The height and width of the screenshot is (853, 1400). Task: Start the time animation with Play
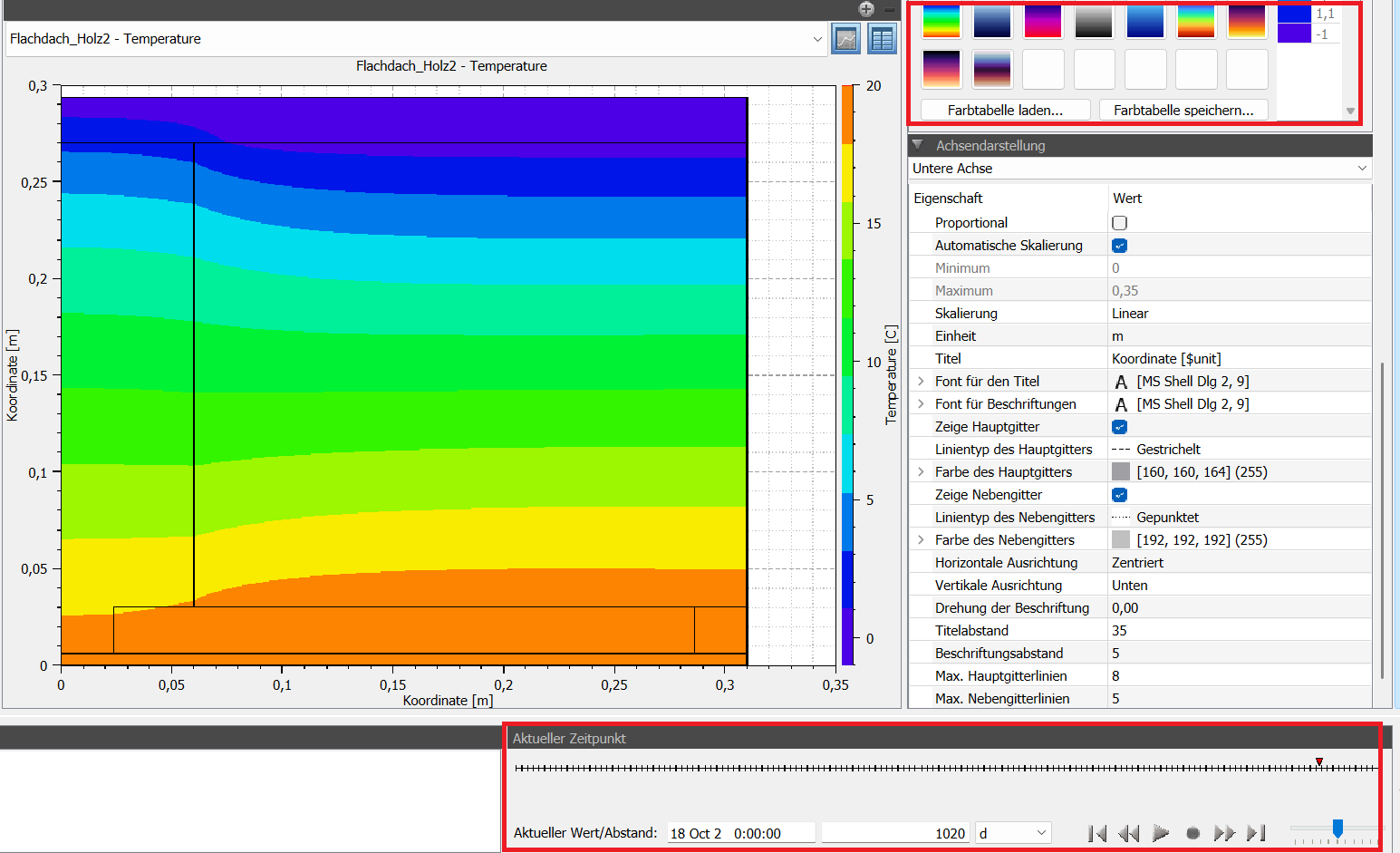pyautogui.click(x=1161, y=833)
